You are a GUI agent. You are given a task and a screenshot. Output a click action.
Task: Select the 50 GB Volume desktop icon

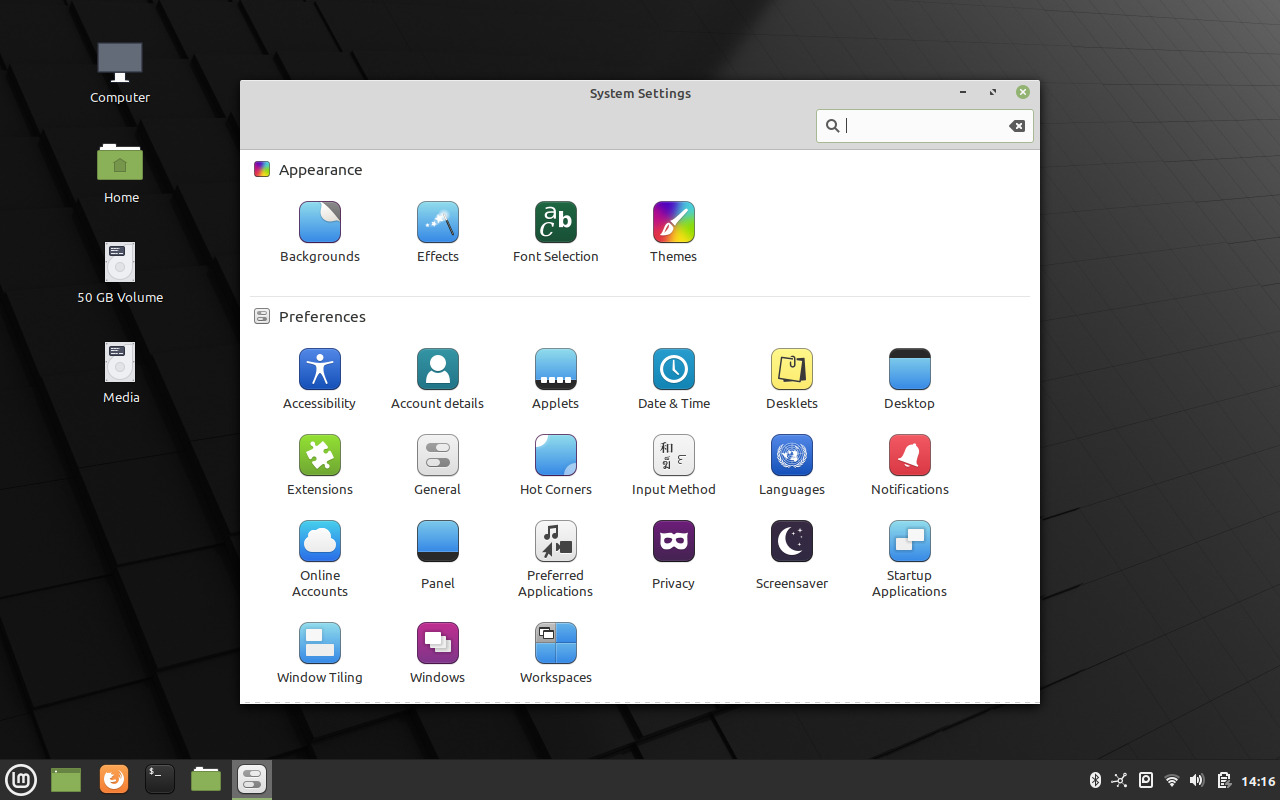click(120, 273)
